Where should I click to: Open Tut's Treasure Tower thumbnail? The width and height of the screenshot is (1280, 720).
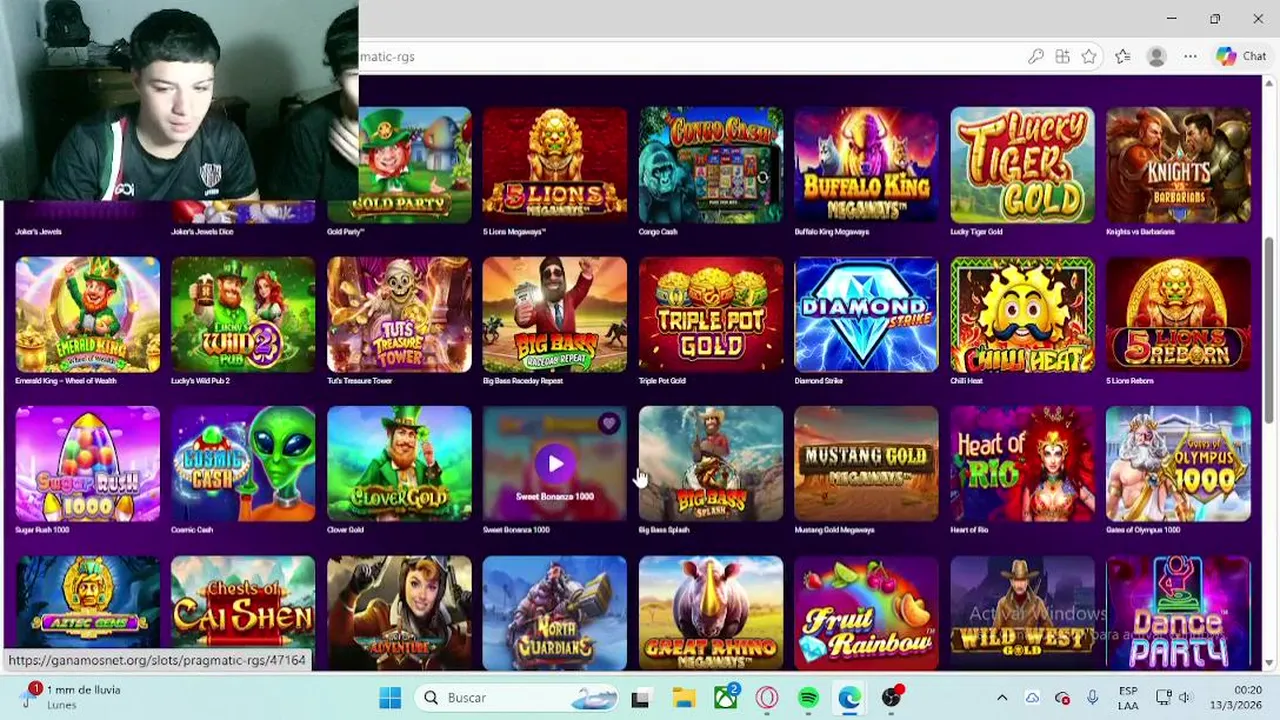pos(399,315)
